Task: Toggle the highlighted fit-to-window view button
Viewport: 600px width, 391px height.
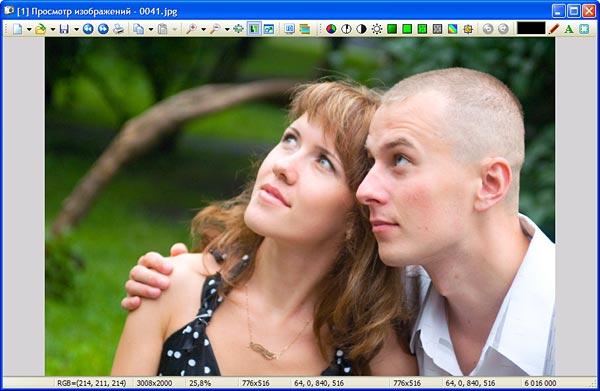Action: pos(254,29)
